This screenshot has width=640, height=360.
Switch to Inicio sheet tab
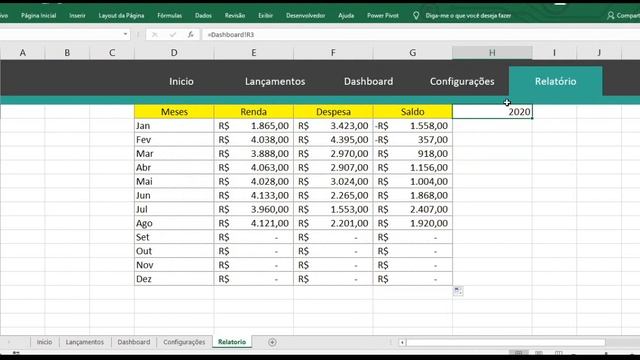point(44,342)
